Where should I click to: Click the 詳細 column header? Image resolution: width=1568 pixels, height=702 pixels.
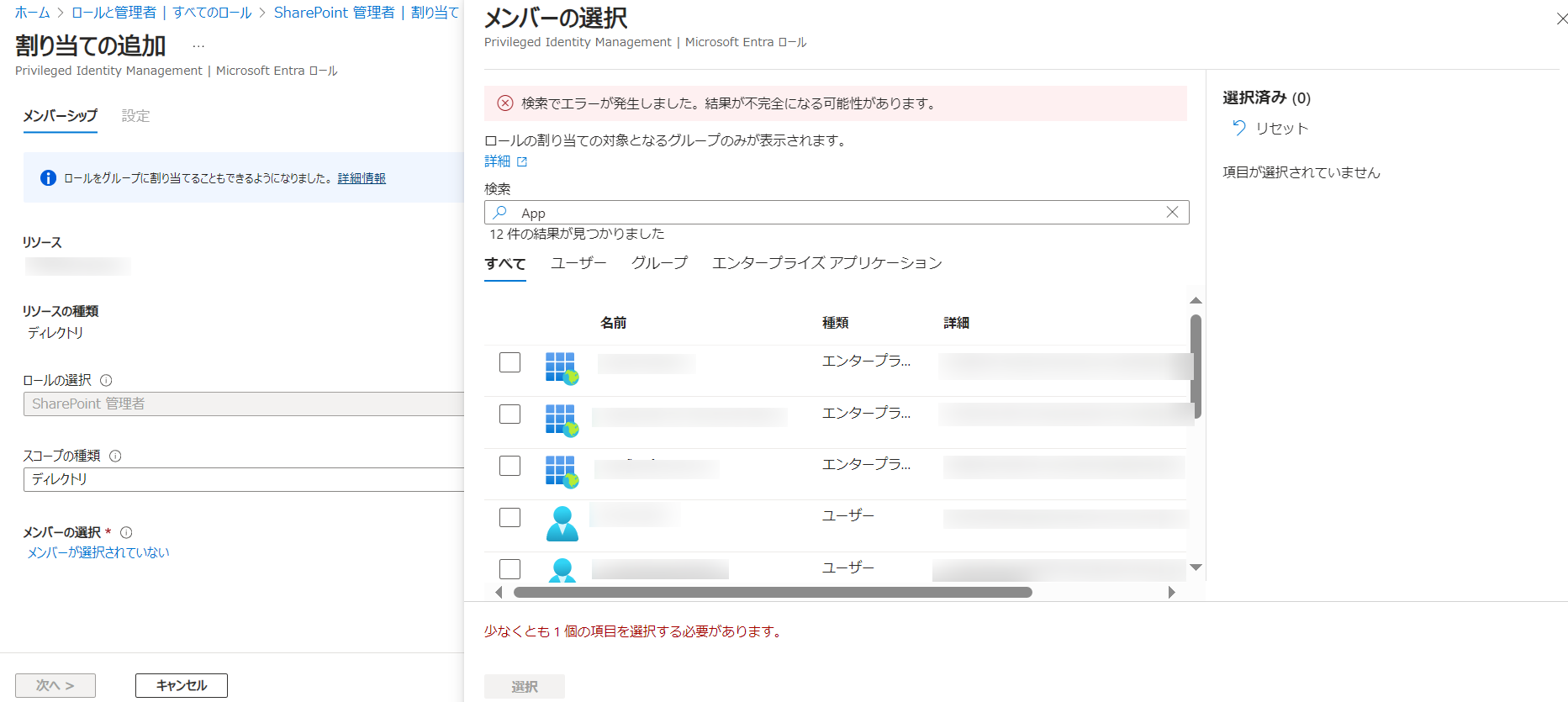click(957, 323)
